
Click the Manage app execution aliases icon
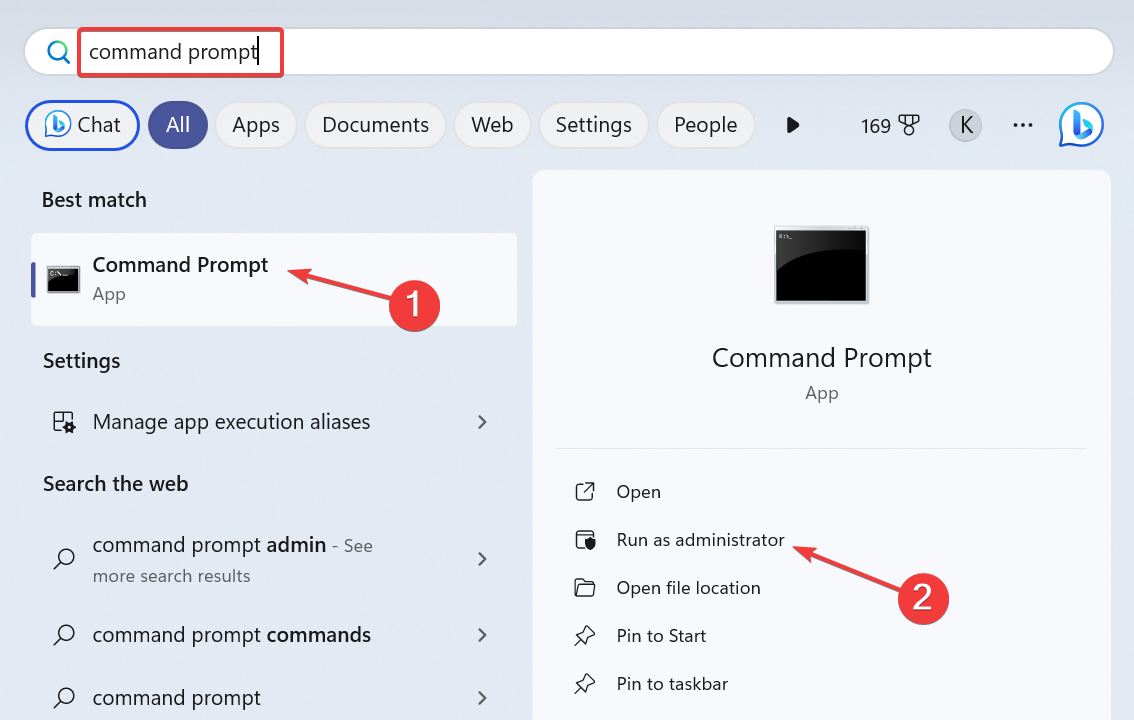(64, 422)
